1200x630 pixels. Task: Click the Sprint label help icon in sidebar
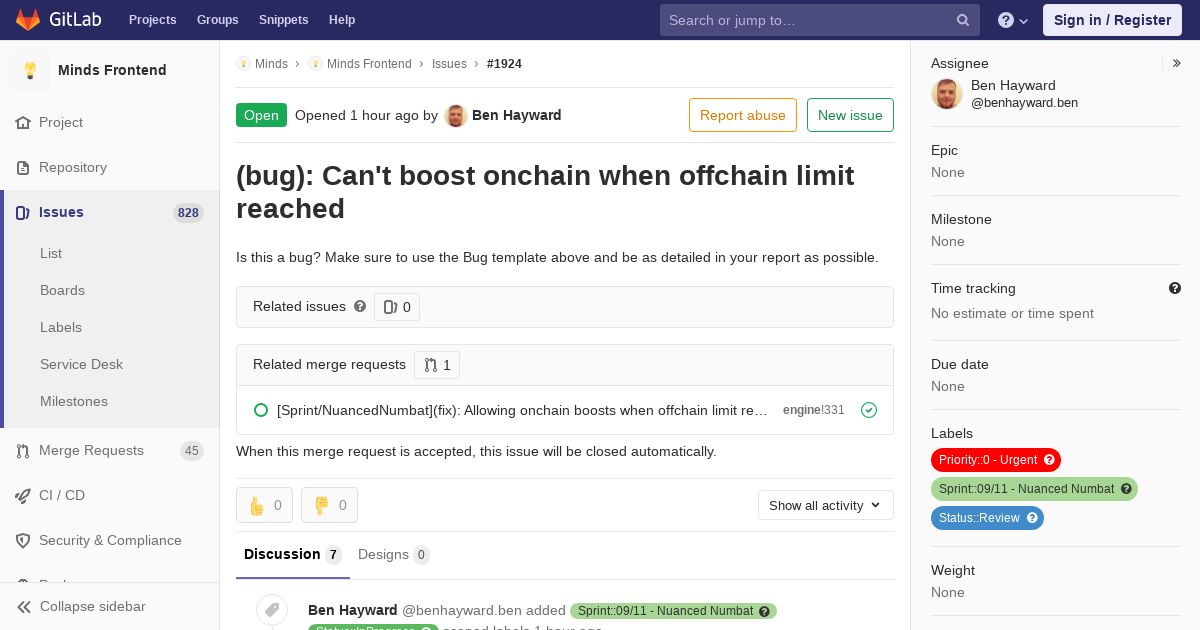[1126, 489]
